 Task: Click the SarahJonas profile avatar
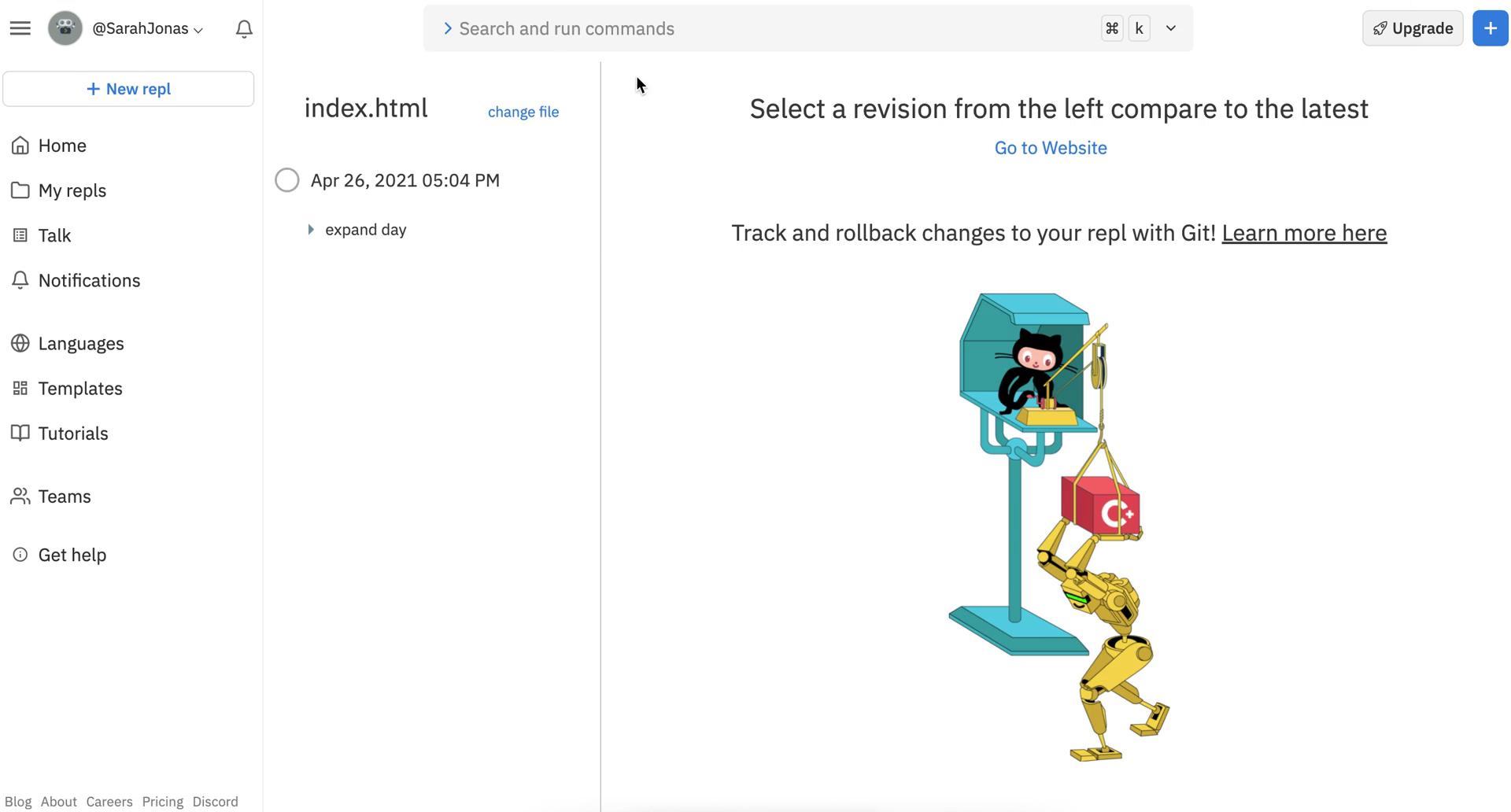[65, 28]
